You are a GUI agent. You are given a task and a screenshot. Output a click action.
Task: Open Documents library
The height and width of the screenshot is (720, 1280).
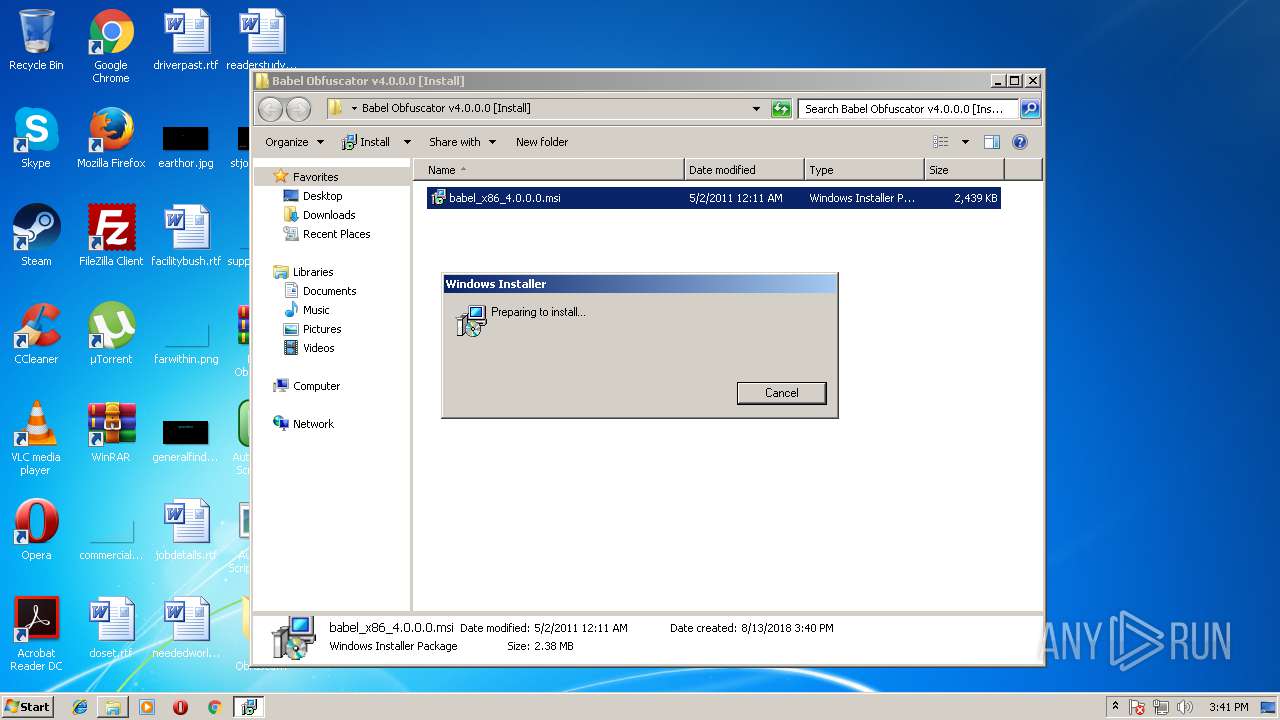pos(329,291)
